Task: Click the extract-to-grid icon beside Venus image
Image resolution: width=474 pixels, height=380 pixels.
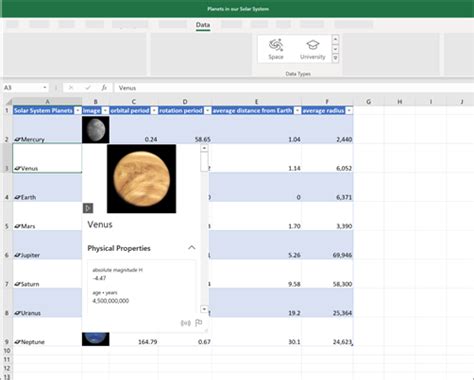Action: (88, 208)
